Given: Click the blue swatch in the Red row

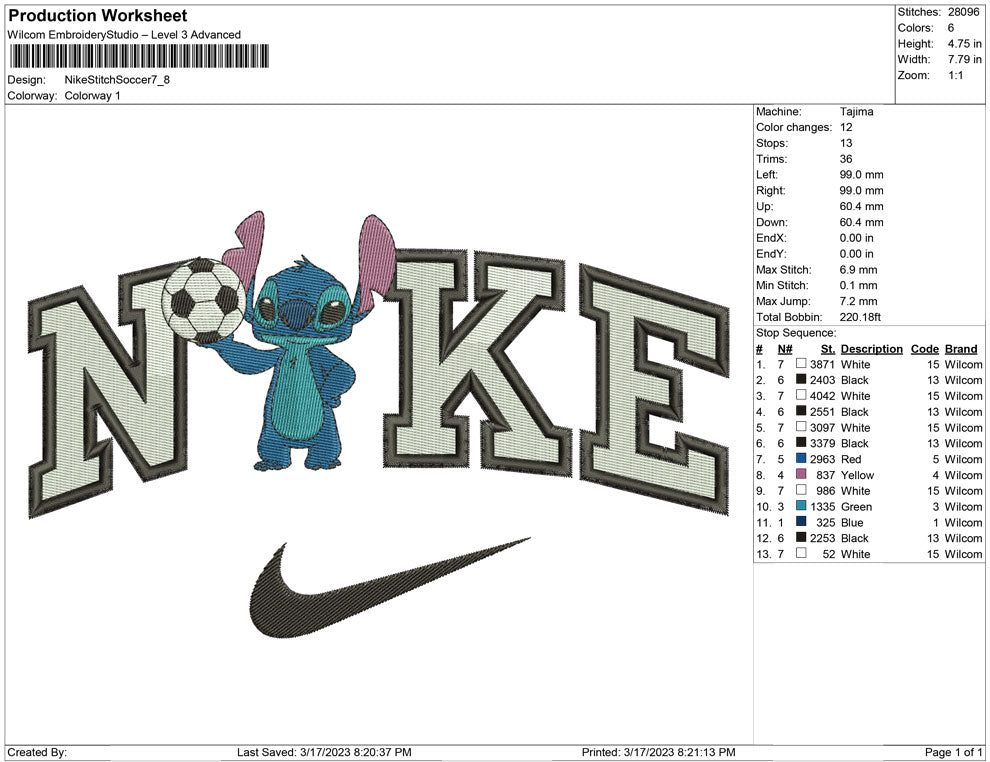Looking at the screenshot, I should 801,458.
